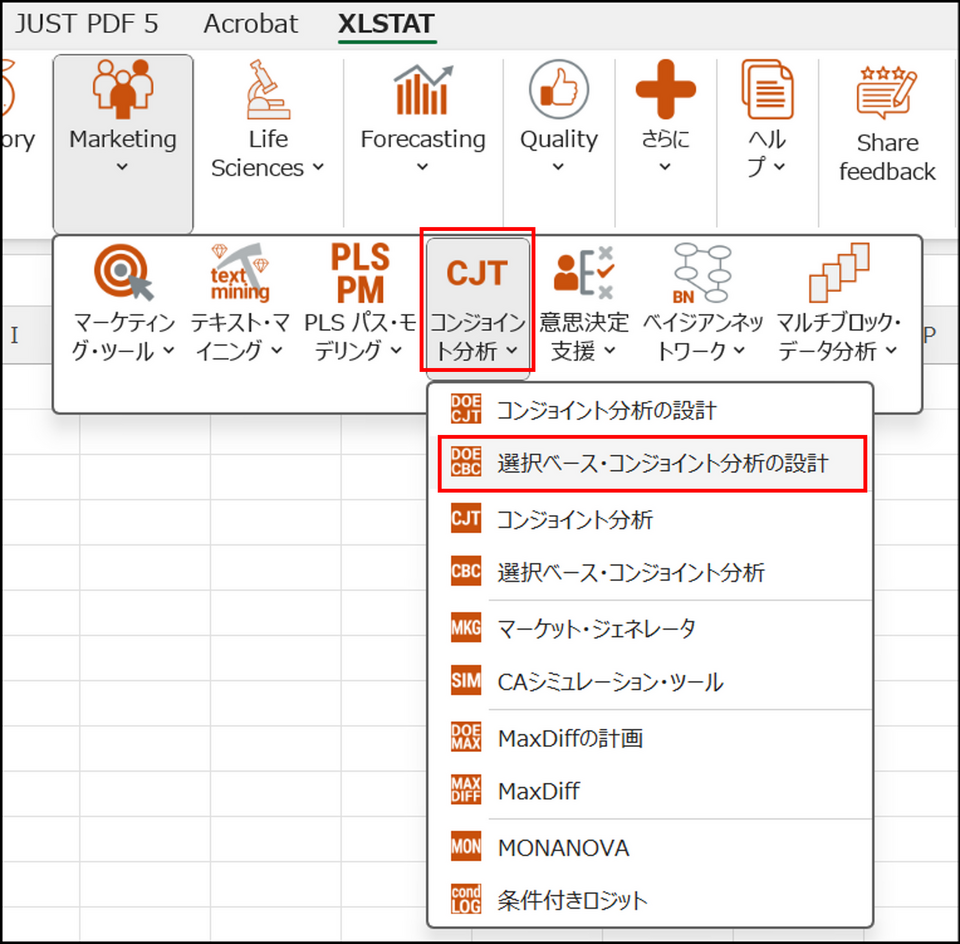Click the マーケティング・ツール target icon
960x944 pixels.
(x=124, y=273)
